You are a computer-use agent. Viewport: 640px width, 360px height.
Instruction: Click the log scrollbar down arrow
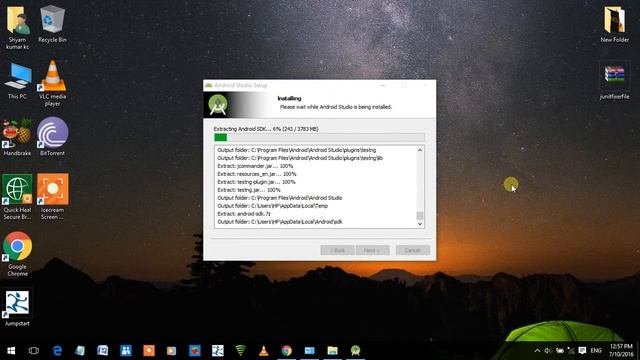[x=420, y=224]
